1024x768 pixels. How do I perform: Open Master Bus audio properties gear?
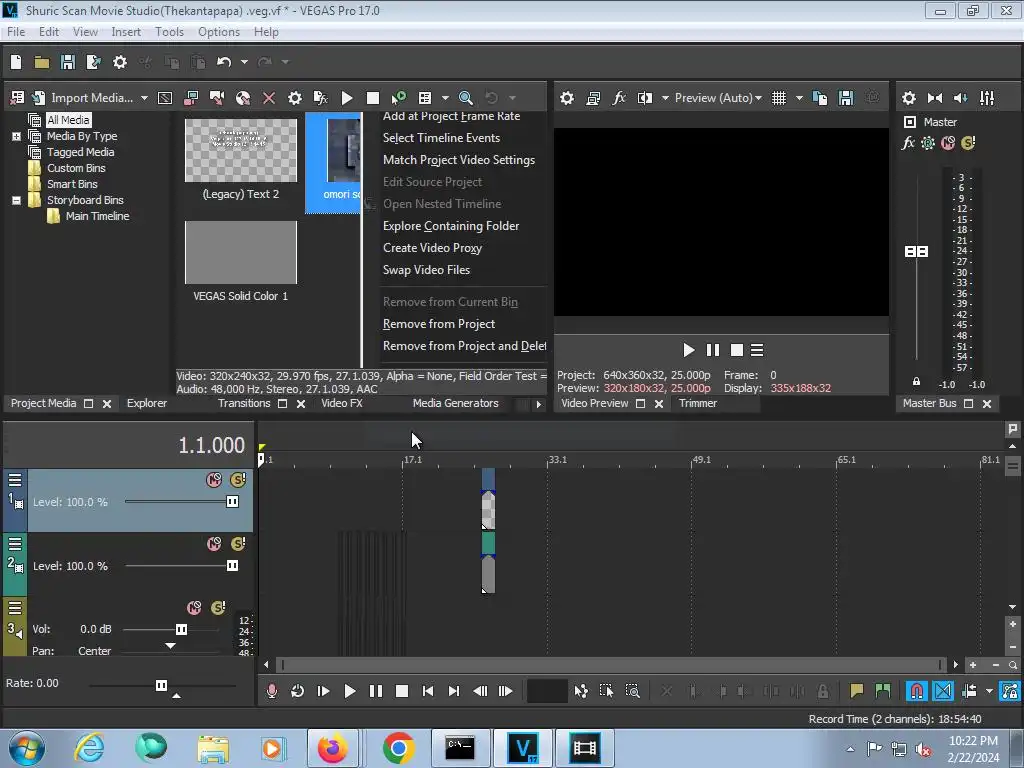coord(909,98)
